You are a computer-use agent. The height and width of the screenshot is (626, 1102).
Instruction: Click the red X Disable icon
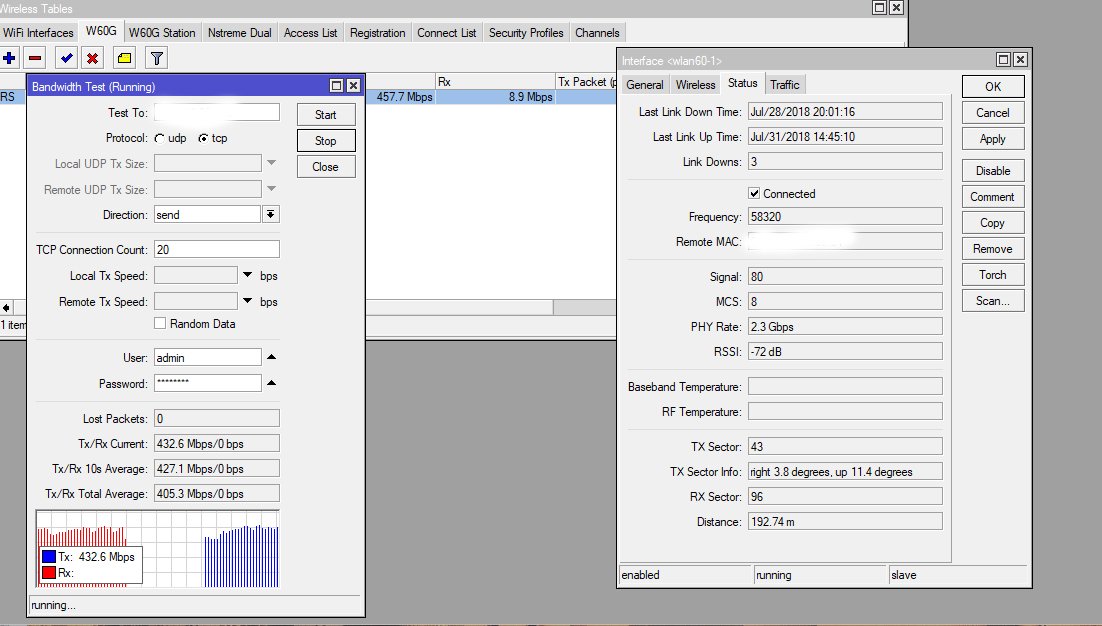click(92, 58)
